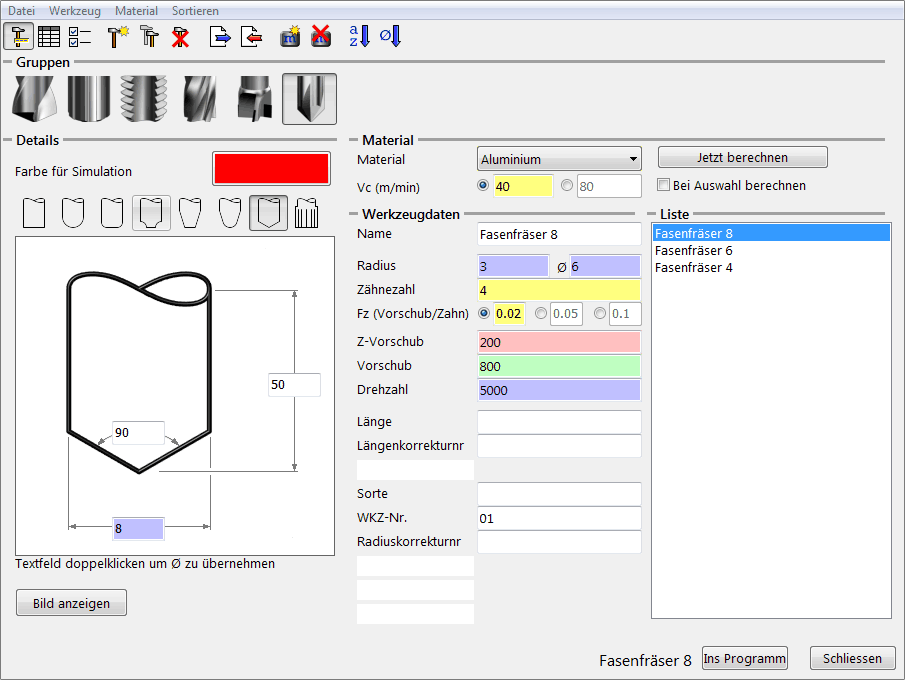The width and height of the screenshot is (905, 680).
Task: Delete tool with red-crossed hammer icon
Action: (181, 36)
